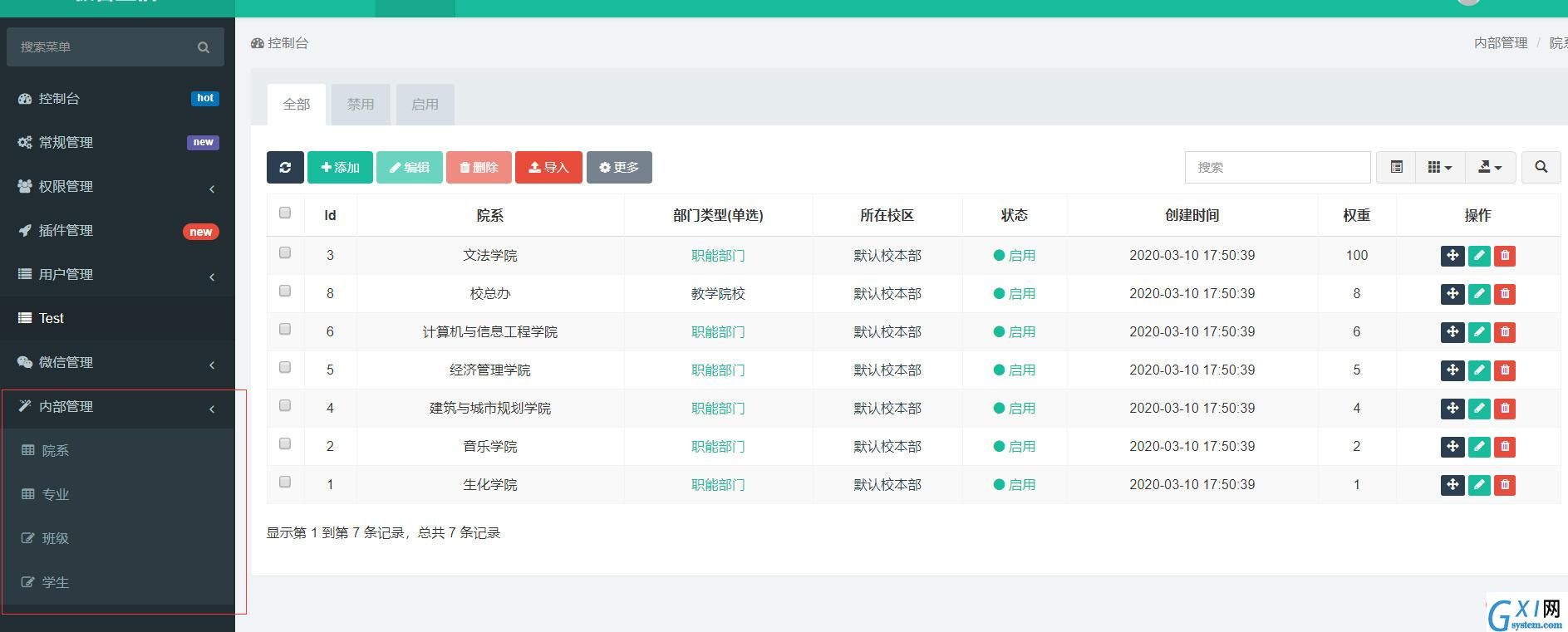Viewport: 1568px width, 632px height.
Task: Delete the 建筑与城市规划学院 row
Action: coord(1505,409)
